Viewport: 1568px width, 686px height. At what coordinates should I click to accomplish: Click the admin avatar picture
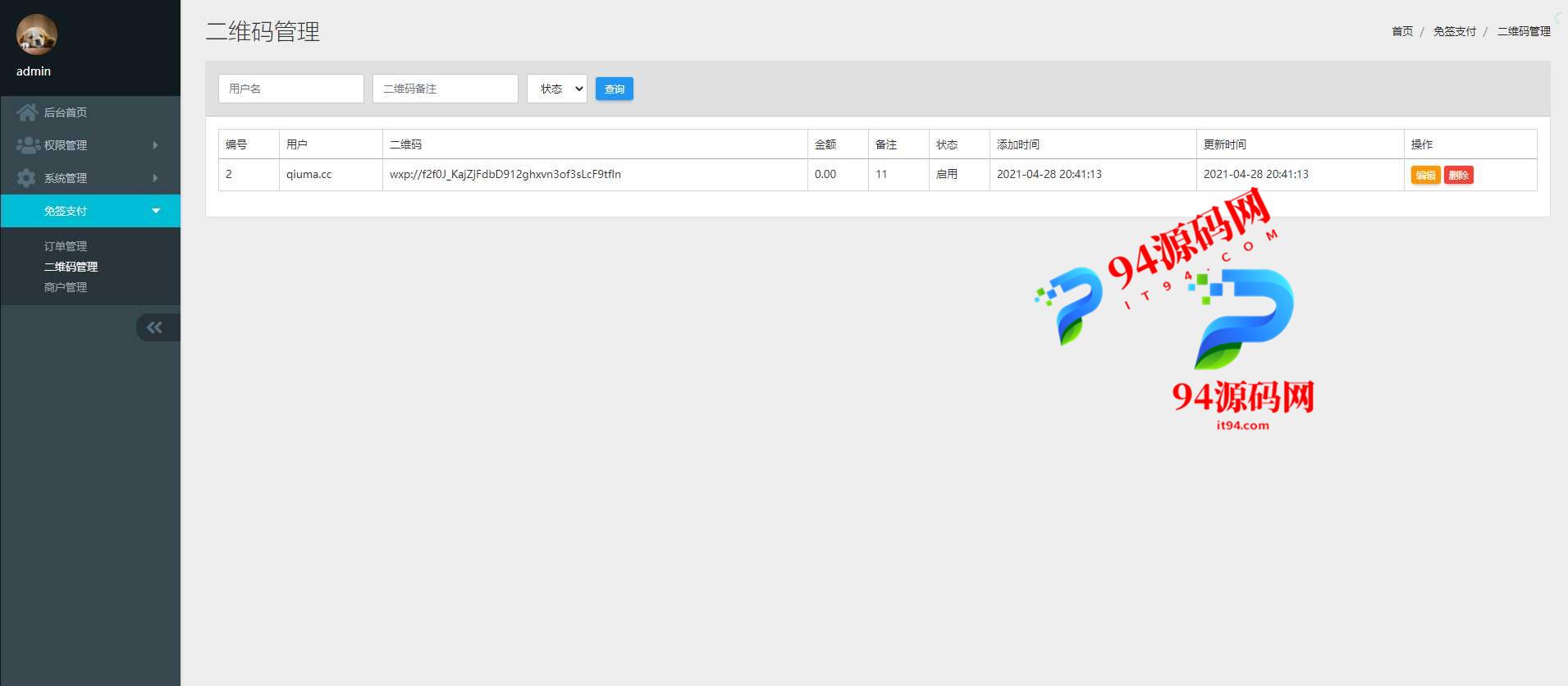tap(37, 34)
